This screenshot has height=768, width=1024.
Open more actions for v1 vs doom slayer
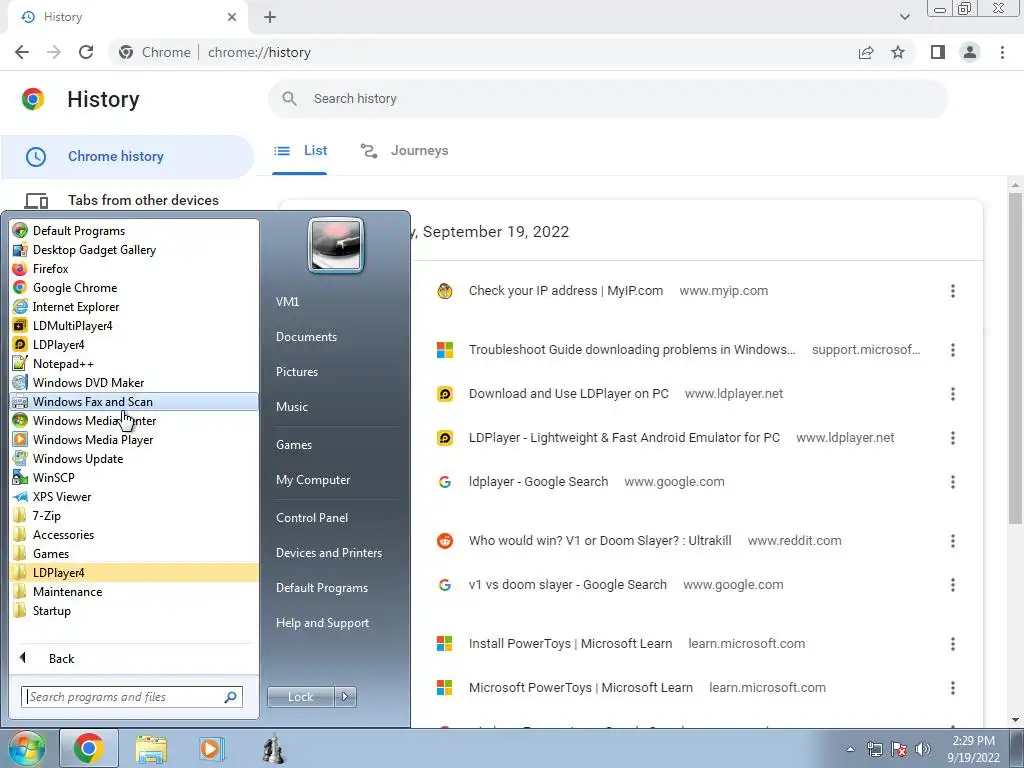click(x=953, y=585)
